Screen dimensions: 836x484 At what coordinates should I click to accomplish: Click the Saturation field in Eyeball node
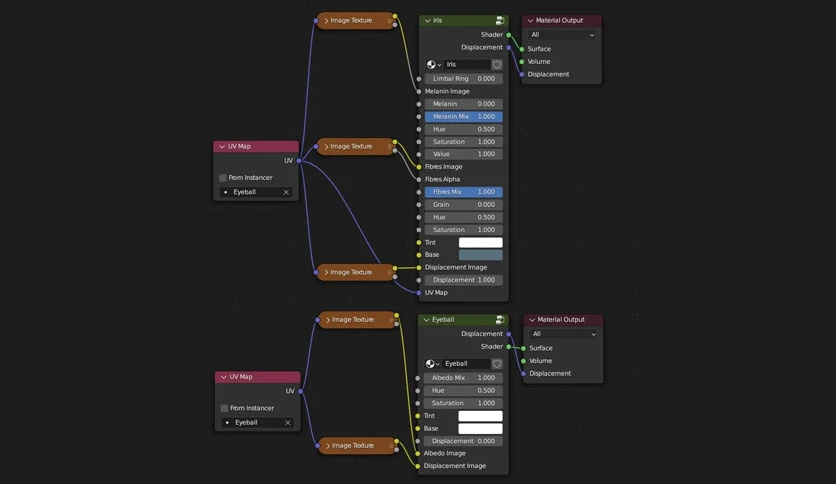[x=462, y=404]
